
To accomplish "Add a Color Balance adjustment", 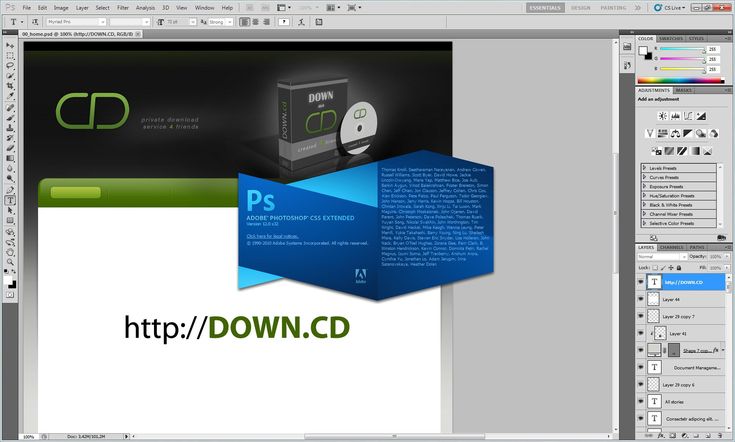I will (x=675, y=134).
